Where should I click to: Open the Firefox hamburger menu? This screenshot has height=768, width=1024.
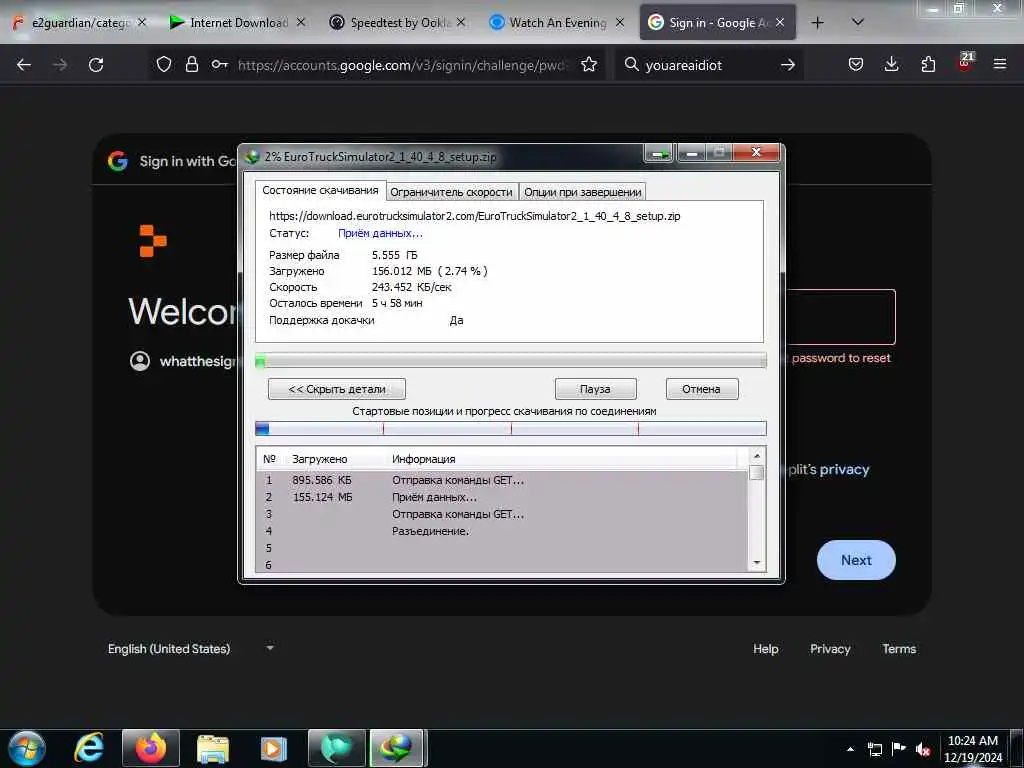pyautogui.click(x=1000, y=64)
